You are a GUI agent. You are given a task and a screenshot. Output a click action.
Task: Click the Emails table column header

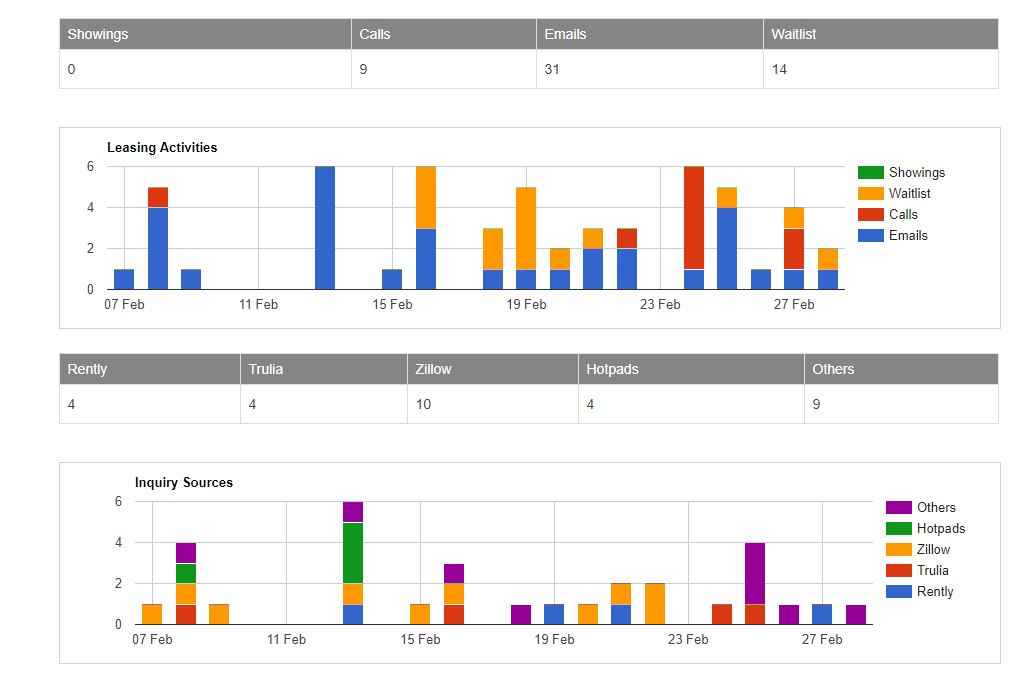pyautogui.click(x=565, y=34)
